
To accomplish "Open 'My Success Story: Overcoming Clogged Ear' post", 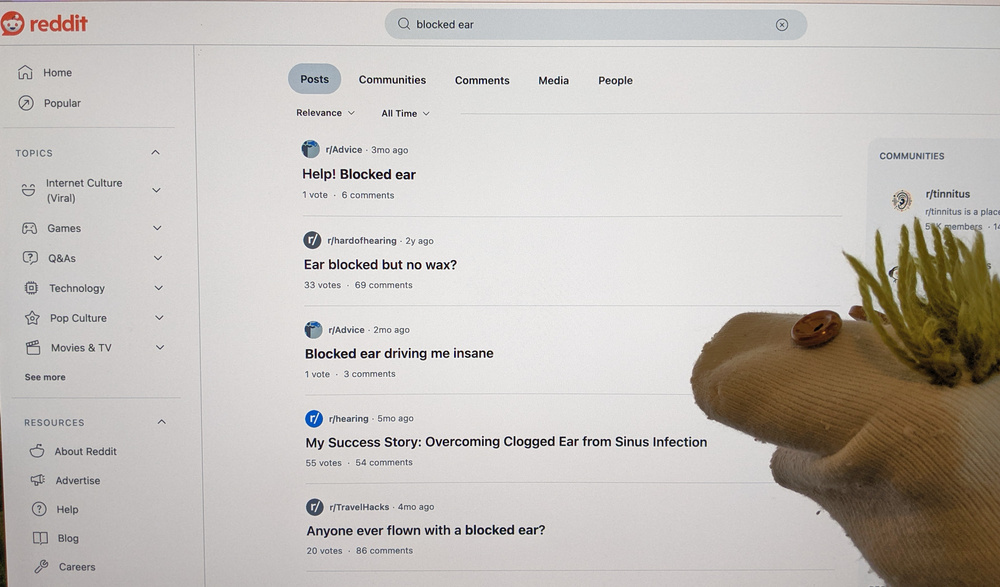I will tap(506, 442).
